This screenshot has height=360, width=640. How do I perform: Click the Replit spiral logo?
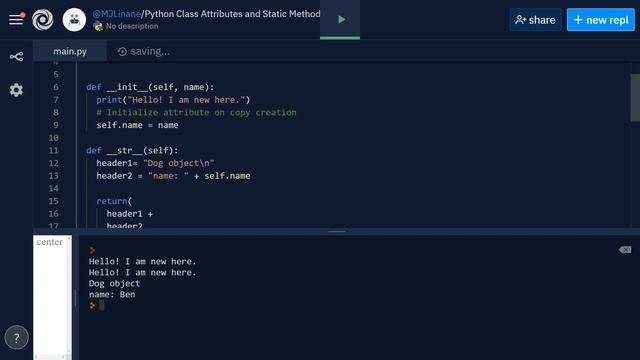[43, 20]
